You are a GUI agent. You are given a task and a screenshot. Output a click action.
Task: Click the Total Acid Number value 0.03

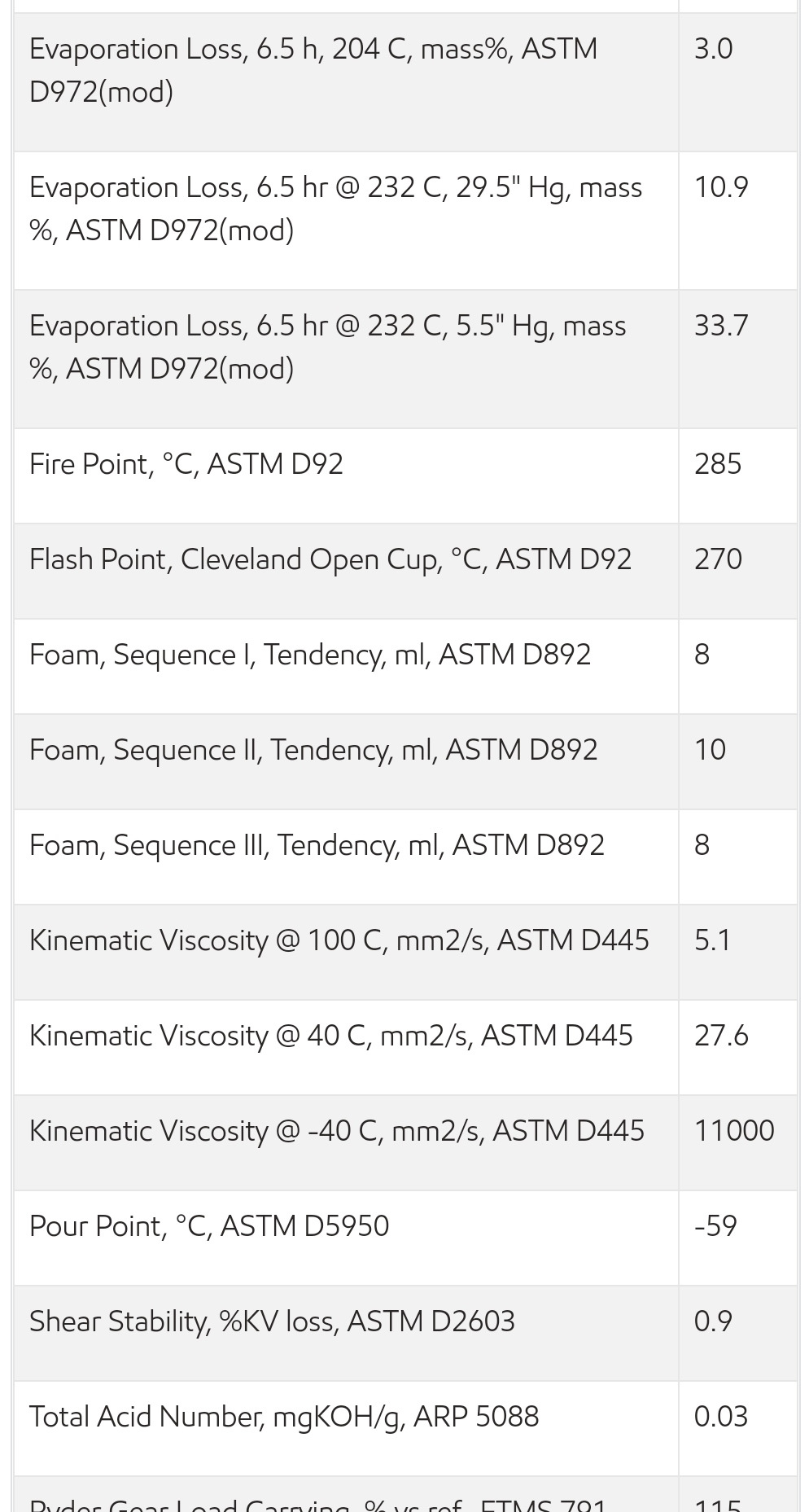pos(720,1417)
